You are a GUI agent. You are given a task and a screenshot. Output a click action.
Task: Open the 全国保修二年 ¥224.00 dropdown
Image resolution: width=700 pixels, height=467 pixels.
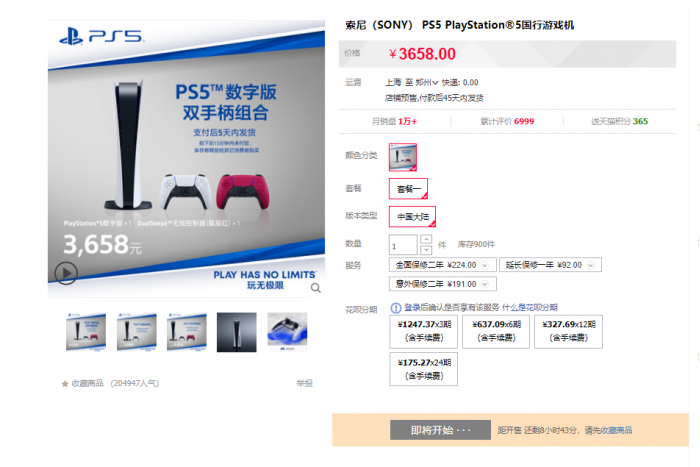442,265
